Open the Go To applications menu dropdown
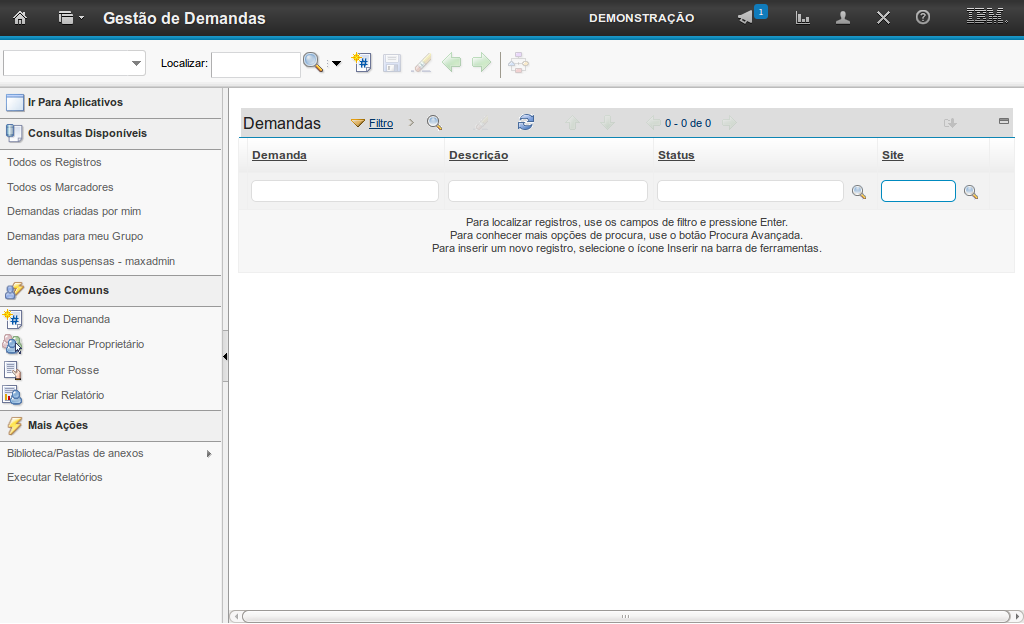Viewport: 1024px width, 624px height. tap(70, 18)
